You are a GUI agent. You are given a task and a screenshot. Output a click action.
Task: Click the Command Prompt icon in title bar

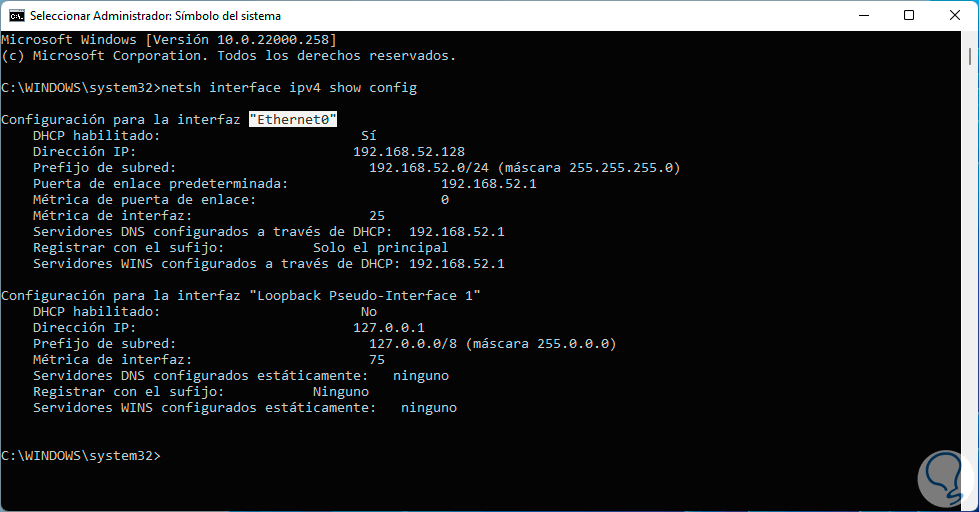(17, 15)
